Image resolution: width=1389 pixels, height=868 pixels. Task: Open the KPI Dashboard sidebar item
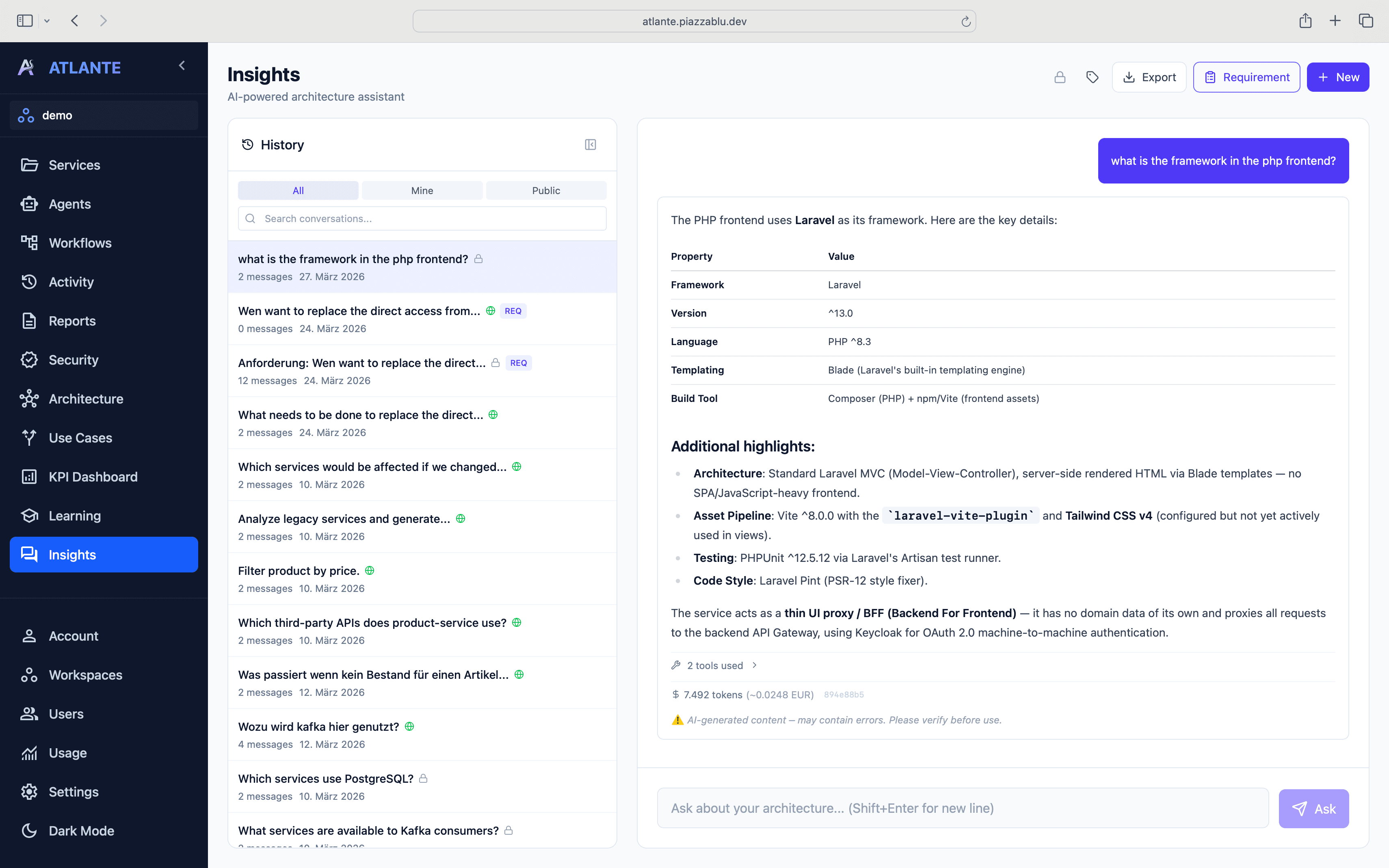[x=93, y=477]
